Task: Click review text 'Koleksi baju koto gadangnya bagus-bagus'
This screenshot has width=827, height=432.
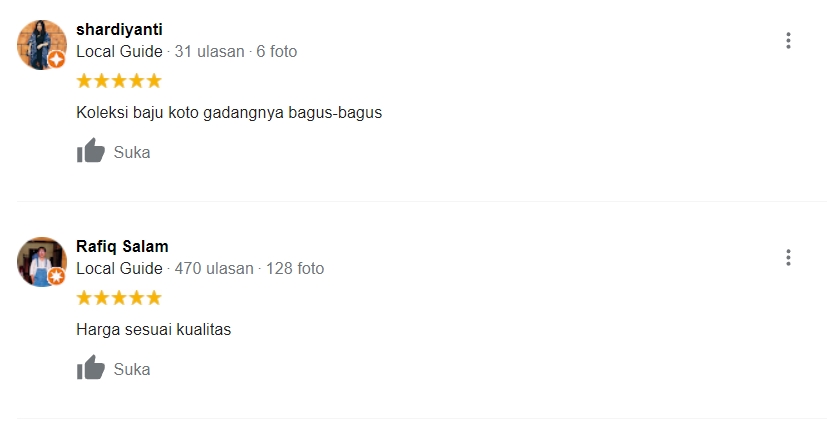Action: pyautogui.click(x=229, y=113)
